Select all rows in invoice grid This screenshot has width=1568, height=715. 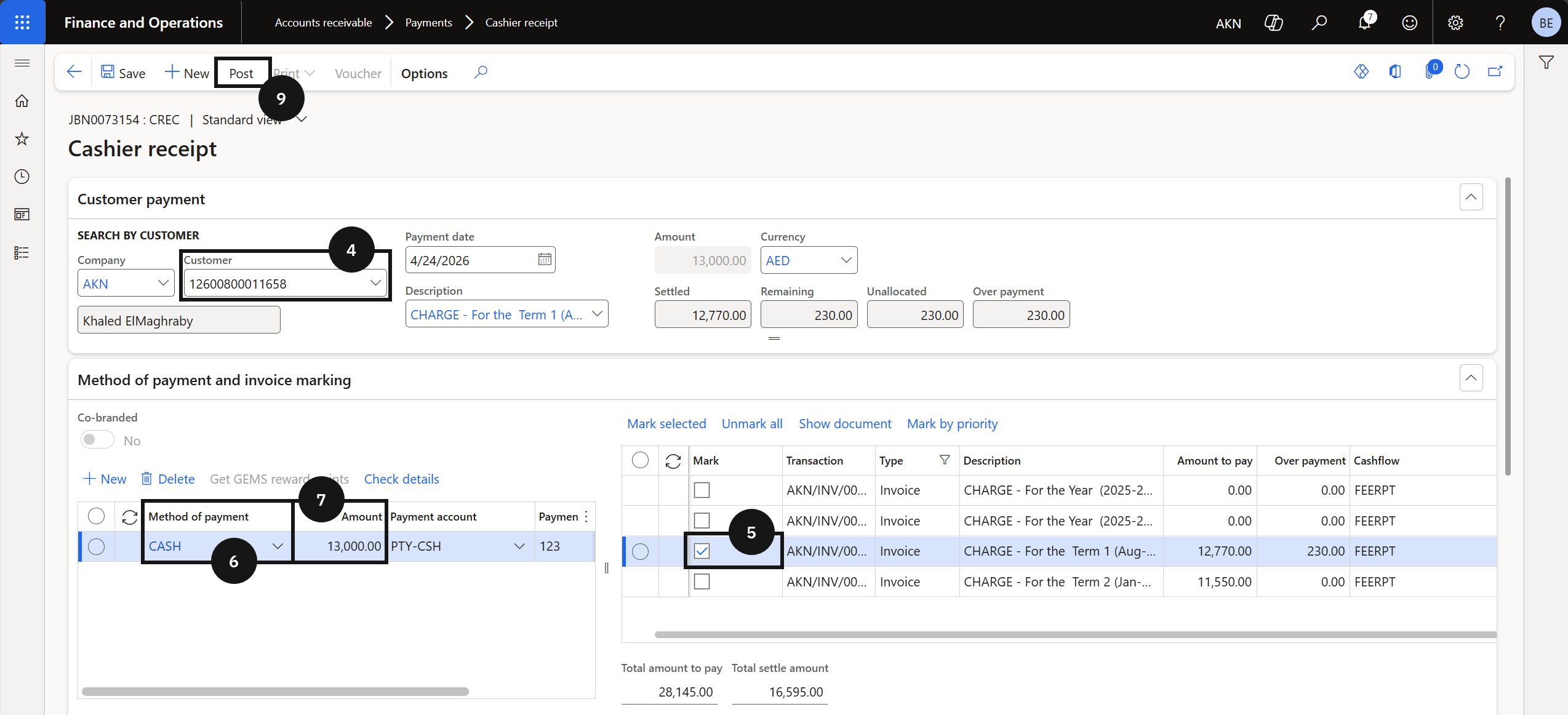pyautogui.click(x=640, y=460)
